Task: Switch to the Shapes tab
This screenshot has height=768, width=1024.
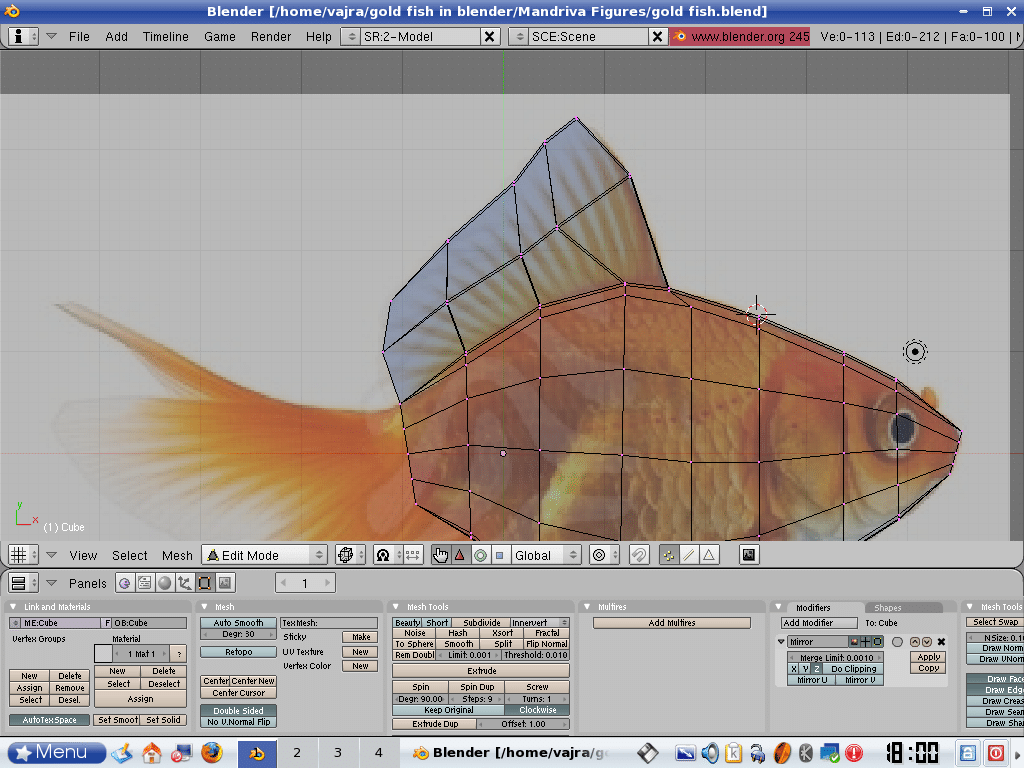Action: tap(887, 607)
